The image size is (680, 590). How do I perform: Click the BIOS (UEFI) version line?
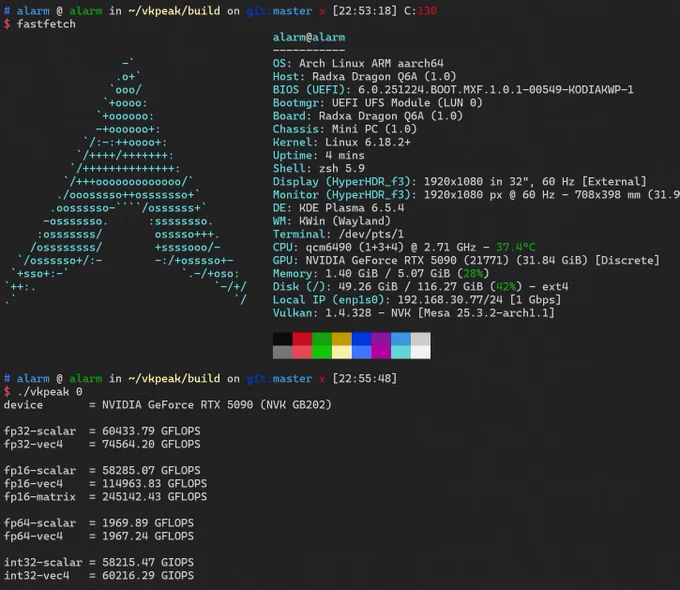coord(453,90)
